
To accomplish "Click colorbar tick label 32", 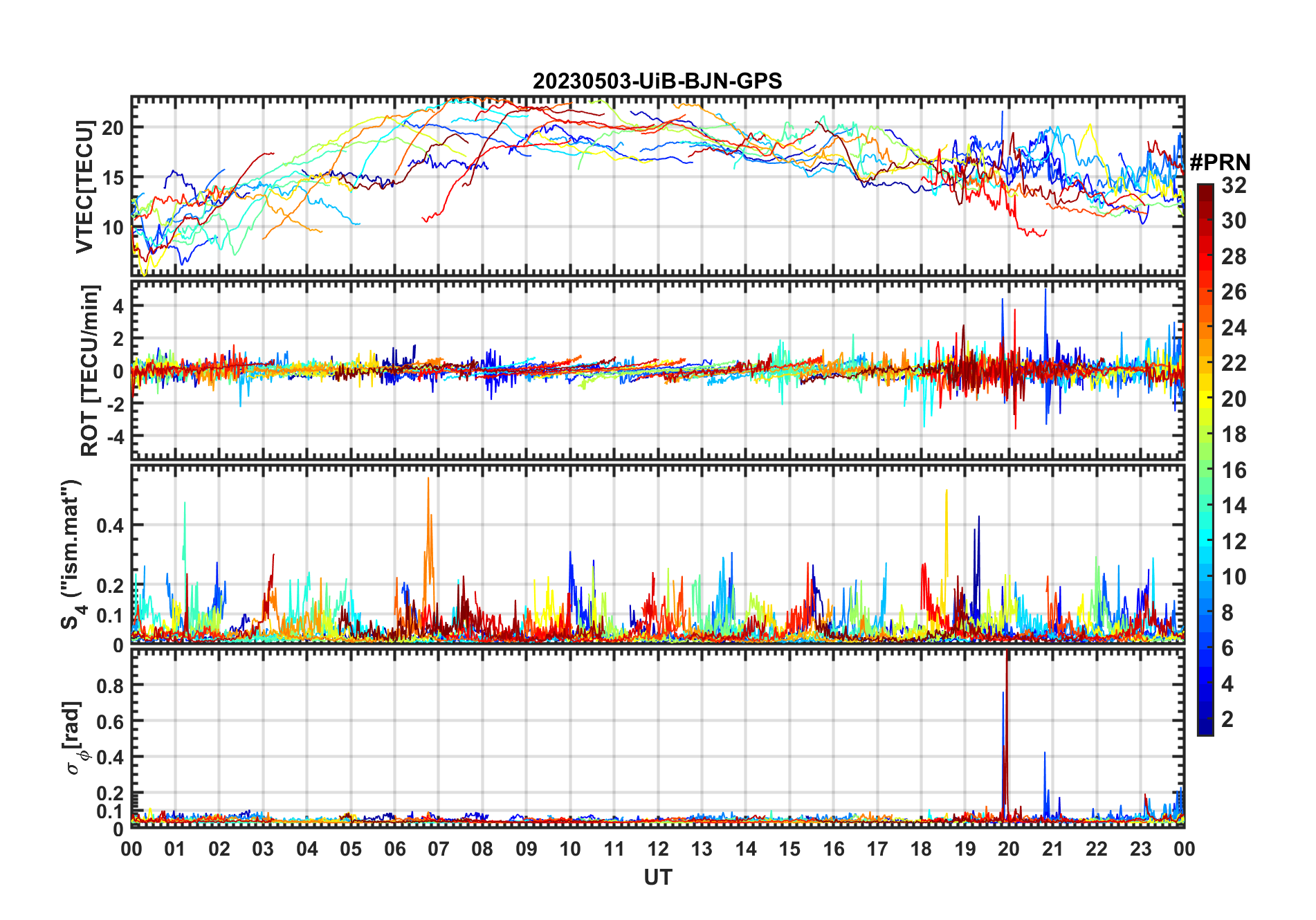I will click(x=1234, y=185).
